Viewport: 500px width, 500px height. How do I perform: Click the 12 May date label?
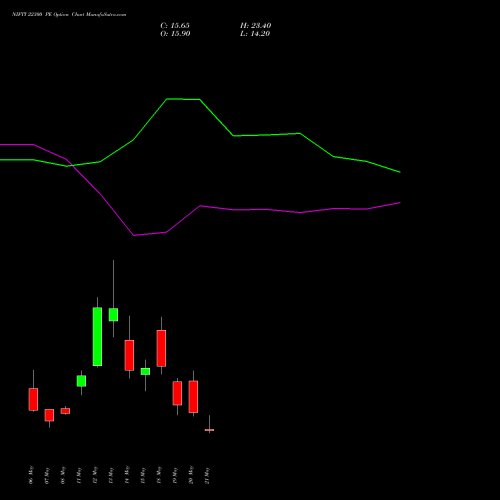95,475
